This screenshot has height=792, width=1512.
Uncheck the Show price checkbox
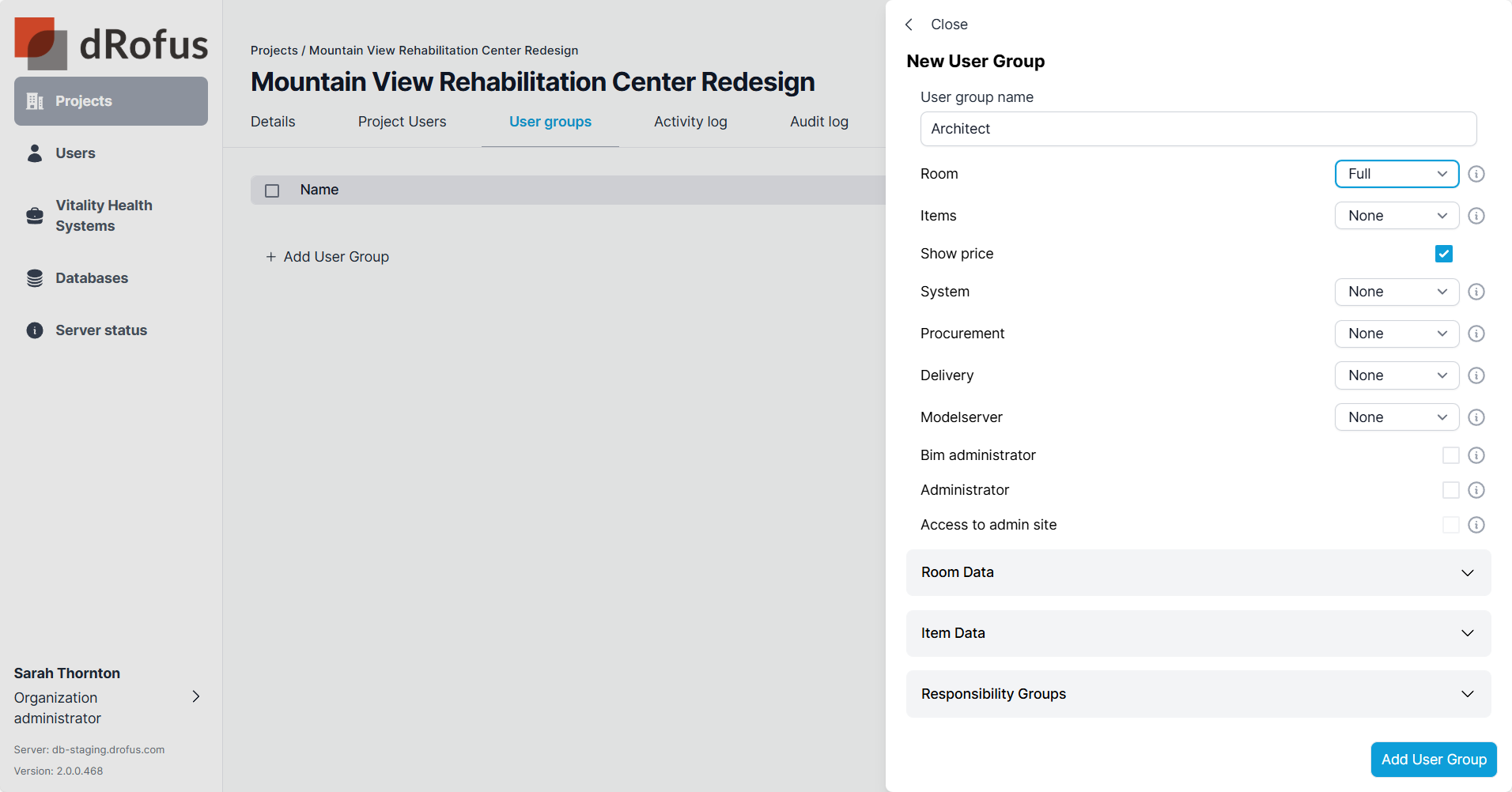[x=1443, y=254]
